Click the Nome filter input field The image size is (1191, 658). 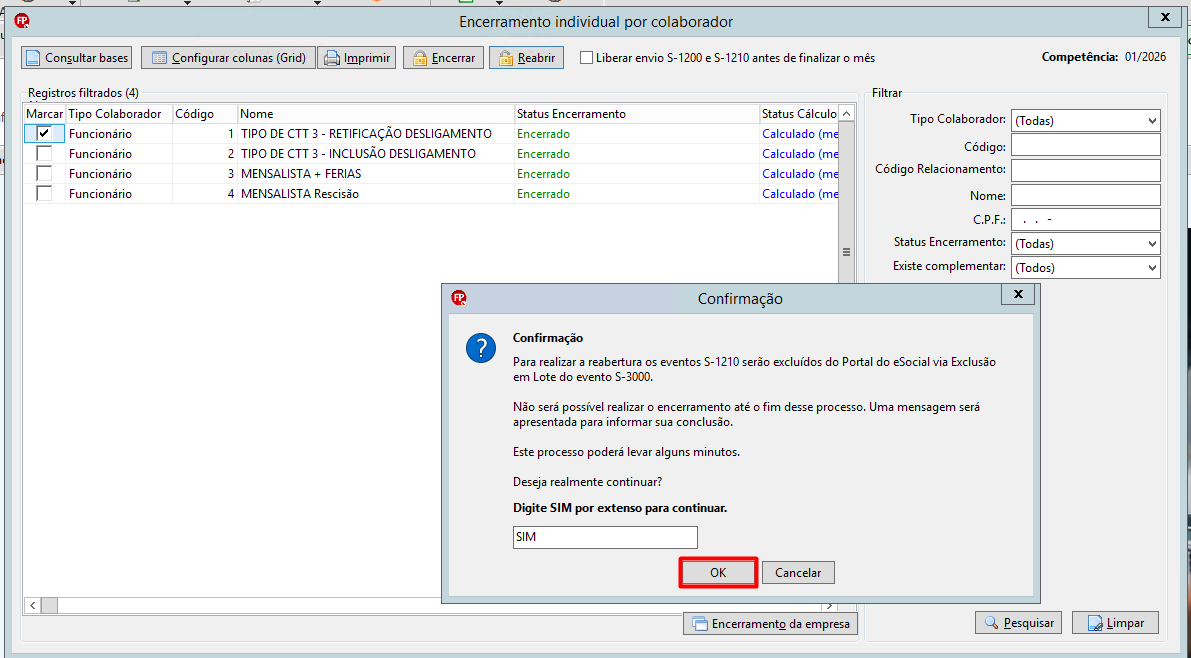1085,195
